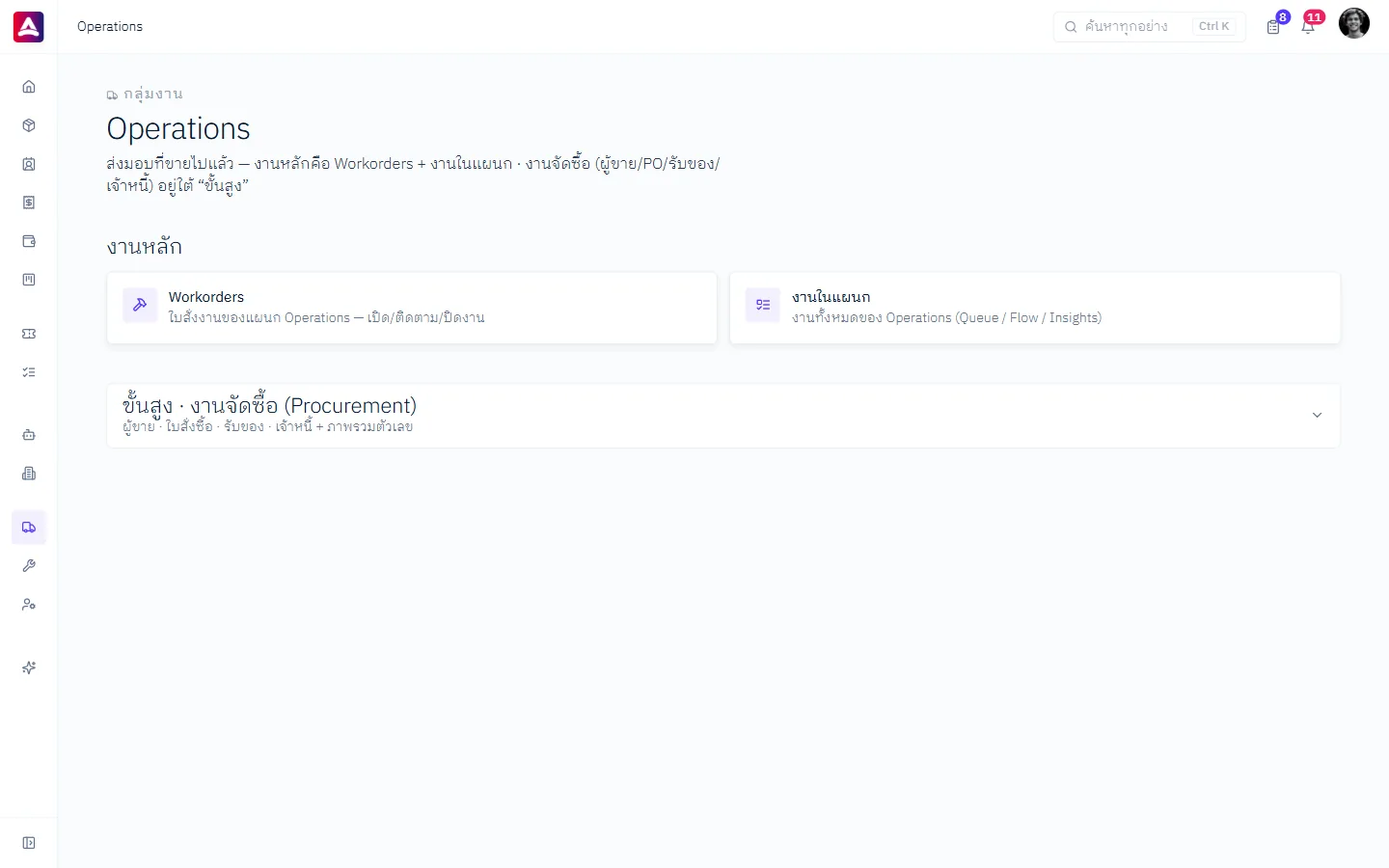Click the search field "ค้นหาทุกอย่าง"
The height and width of the screenshot is (868, 1389).
(x=1150, y=27)
